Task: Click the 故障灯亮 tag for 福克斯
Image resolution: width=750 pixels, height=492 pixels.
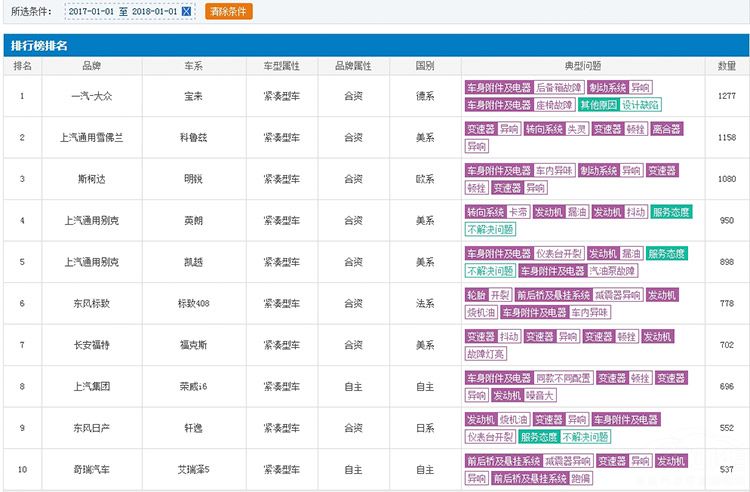Action: (x=486, y=354)
